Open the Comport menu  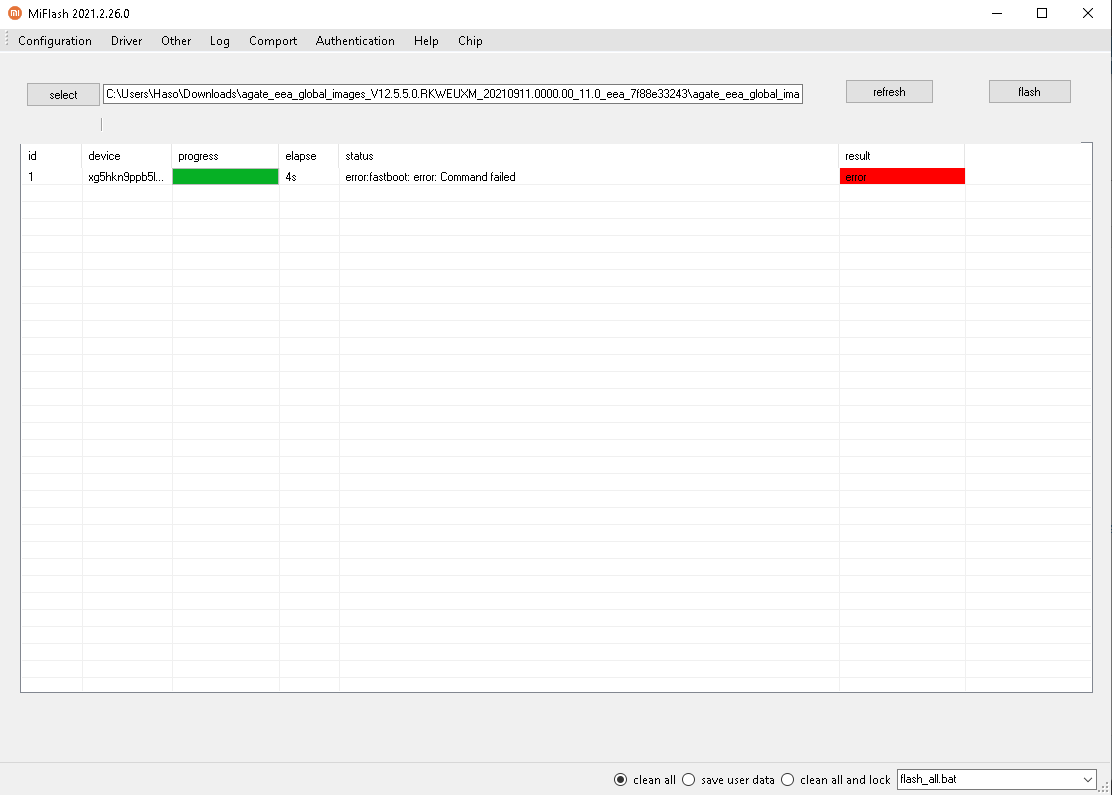tap(273, 40)
